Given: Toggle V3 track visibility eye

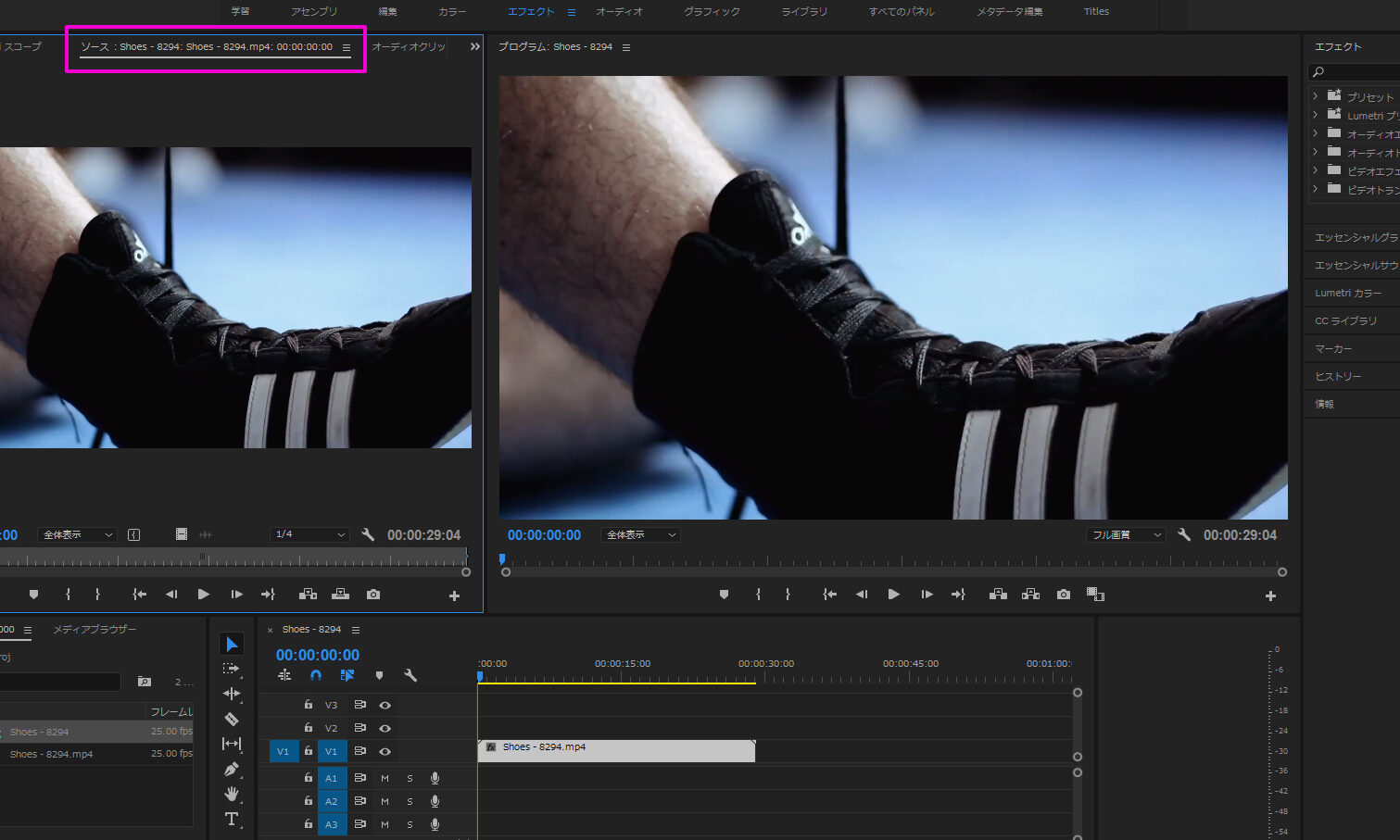Looking at the screenshot, I should pos(385,705).
